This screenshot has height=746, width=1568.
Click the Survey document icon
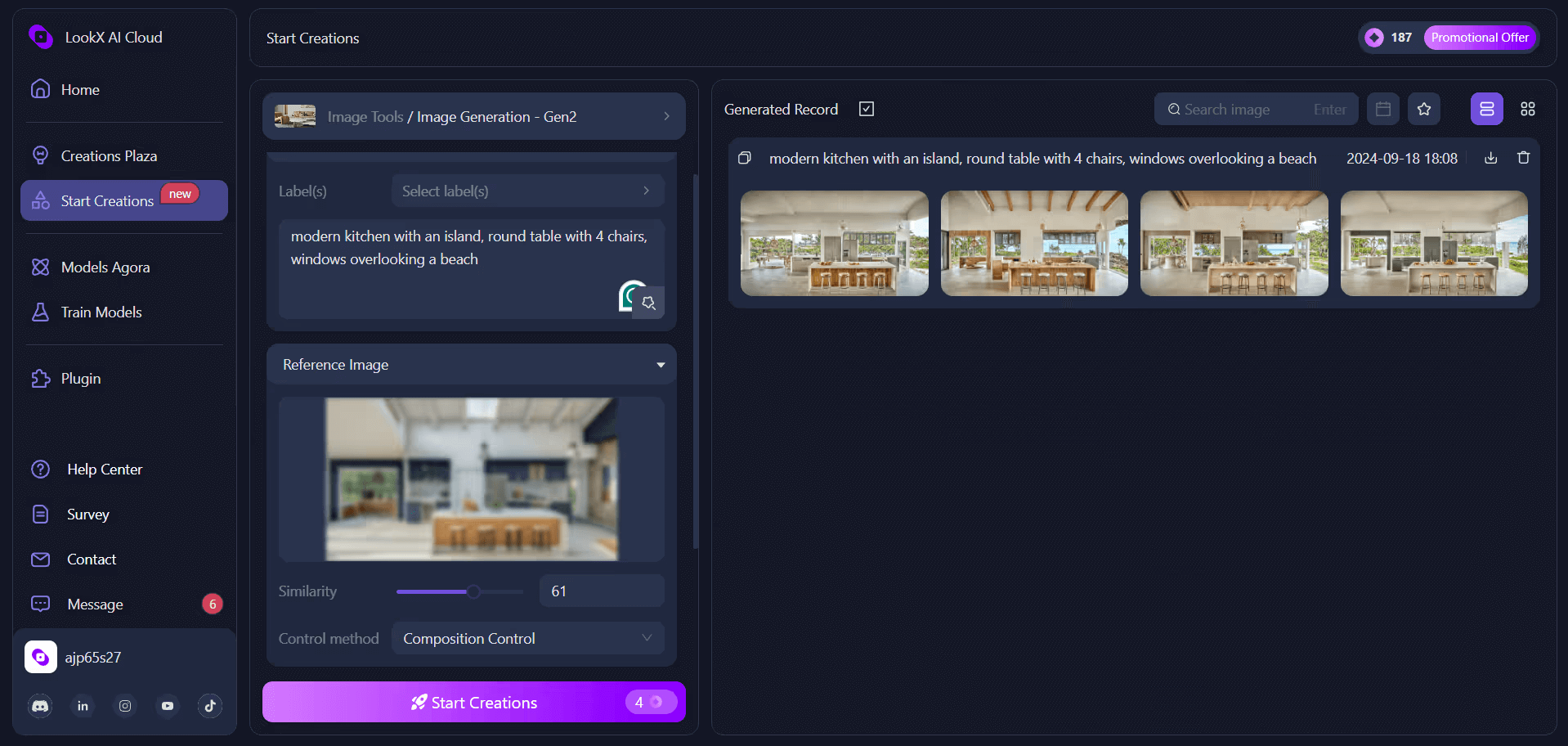pyautogui.click(x=40, y=514)
